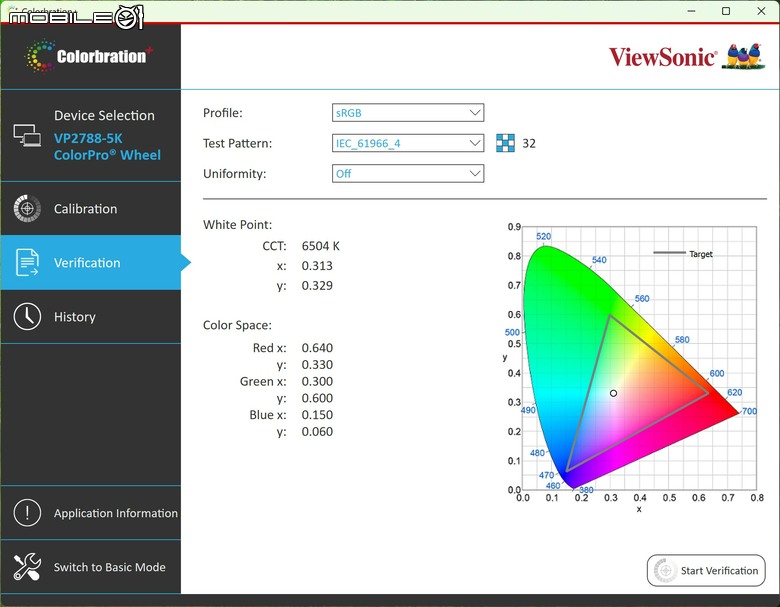Click the 560 wavelength label on chart

642,299
